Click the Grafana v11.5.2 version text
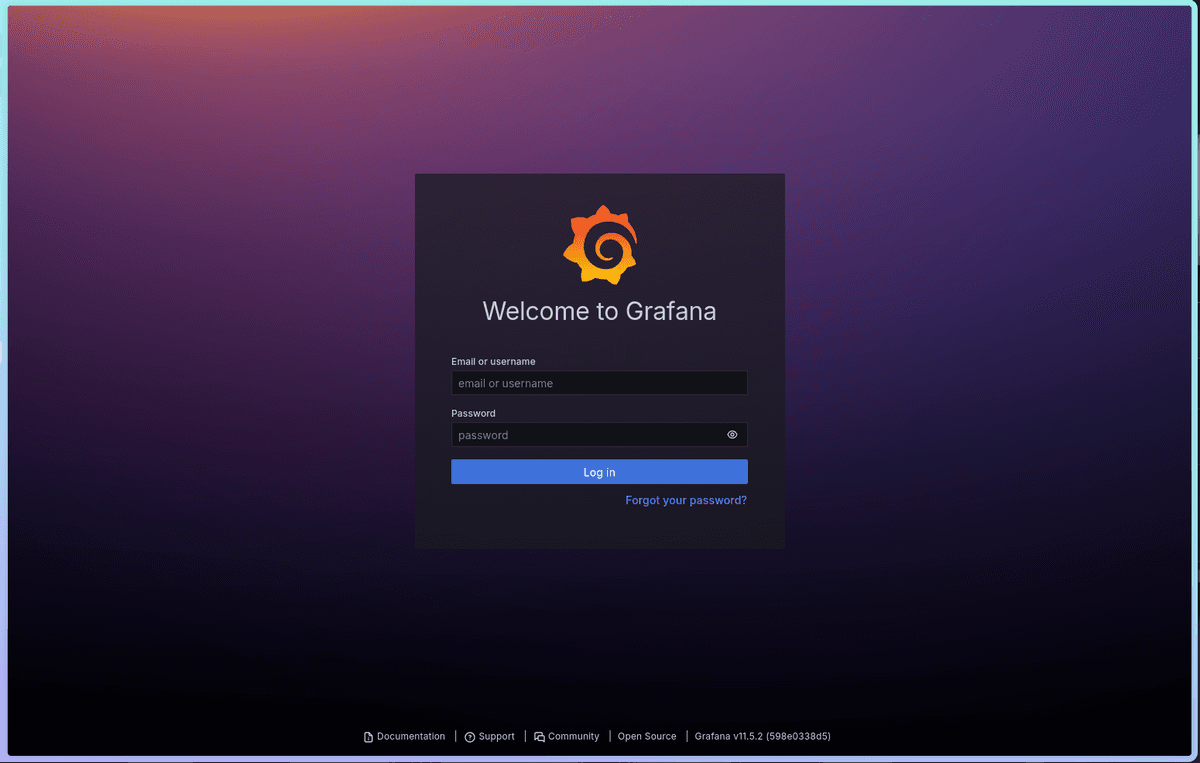 pyautogui.click(x=763, y=736)
